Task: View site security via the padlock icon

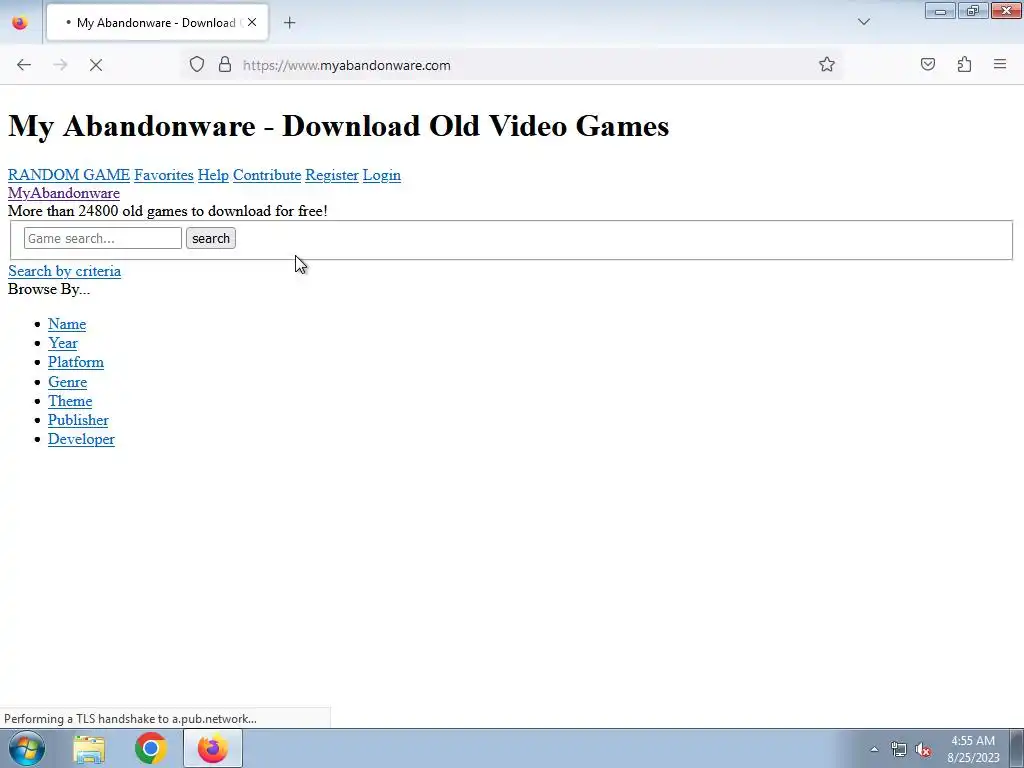Action: [225, 65]
